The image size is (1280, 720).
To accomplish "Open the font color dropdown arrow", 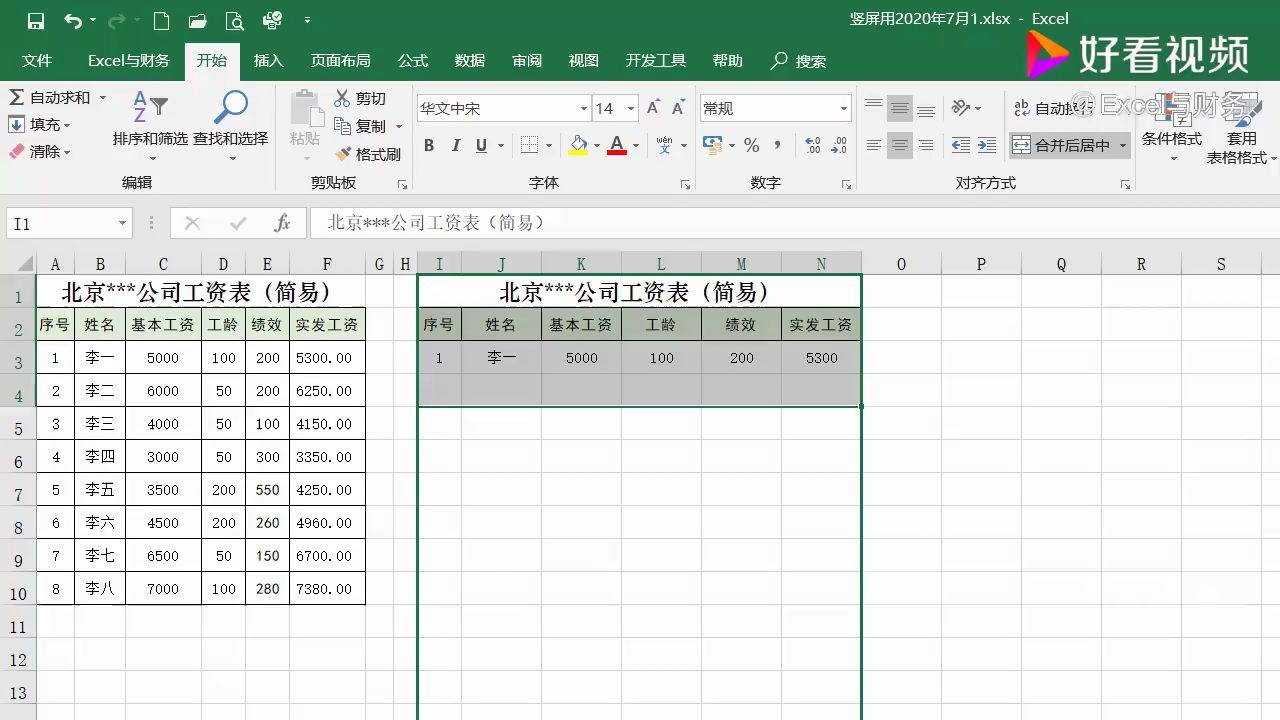I will click(x=636, y=145).
